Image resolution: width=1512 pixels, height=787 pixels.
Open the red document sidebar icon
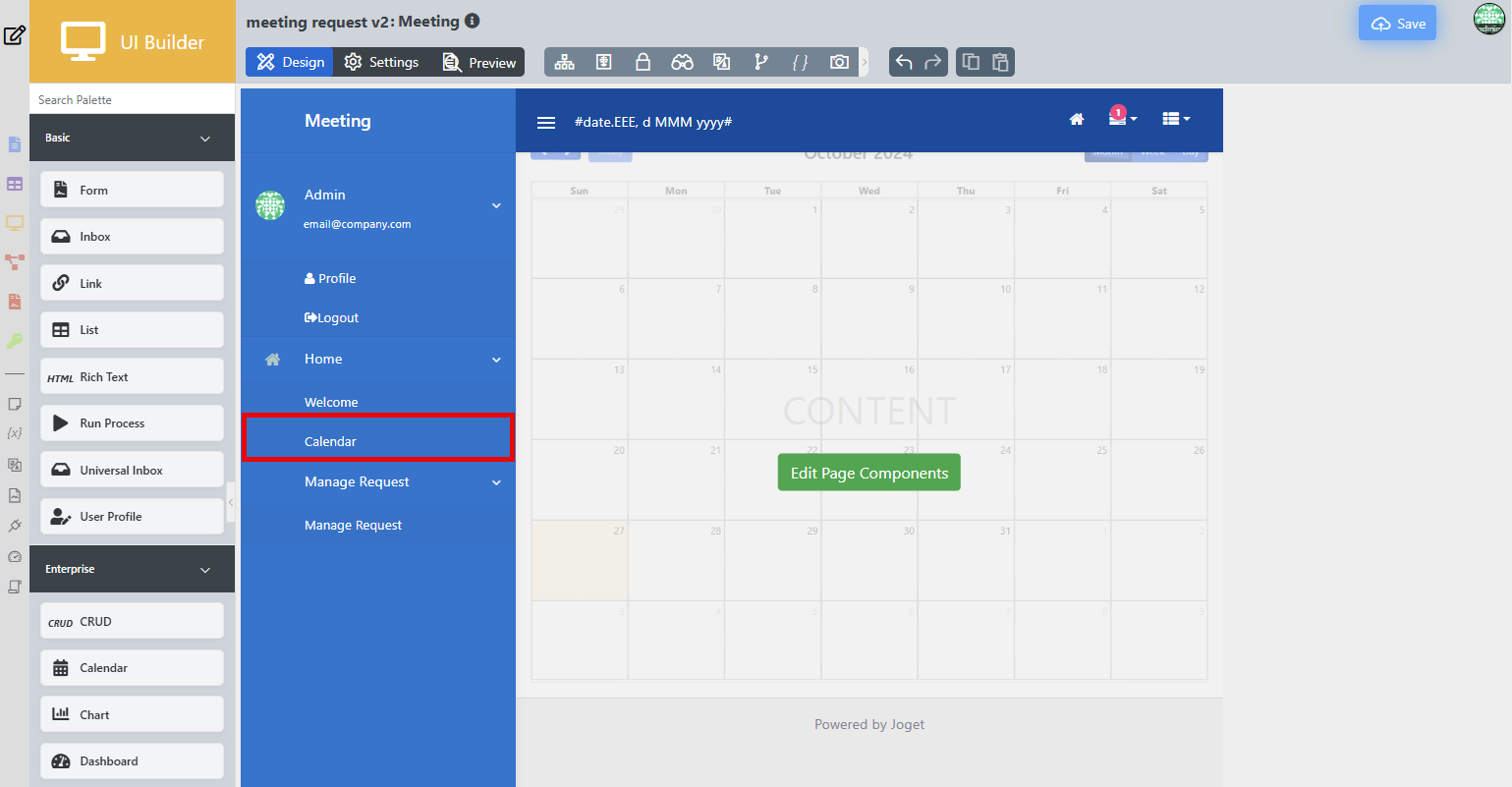click(15, 302)
